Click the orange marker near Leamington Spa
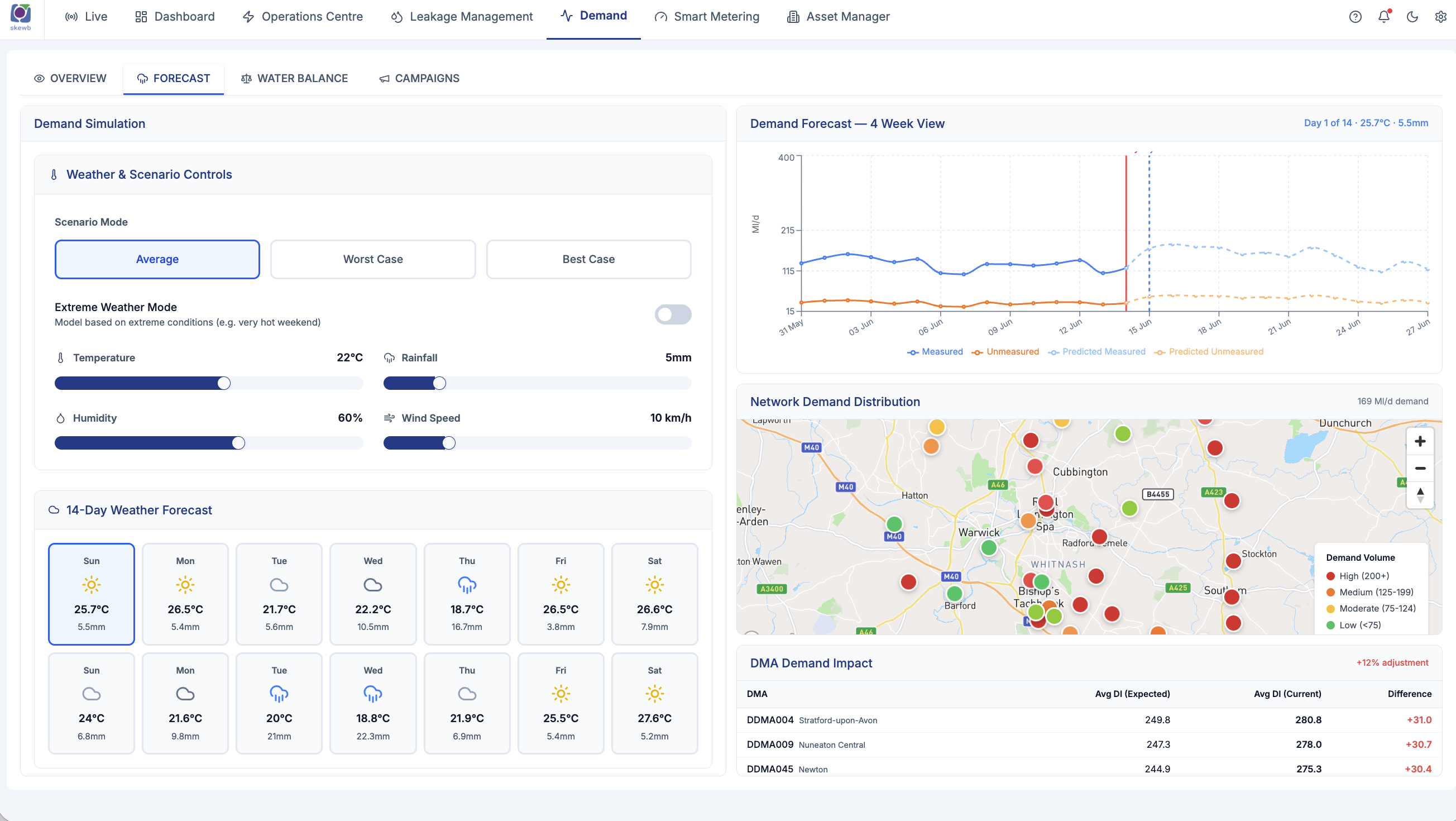Image resolution: width=1456 pixels, height=821 pixels. click(1028, 519)
